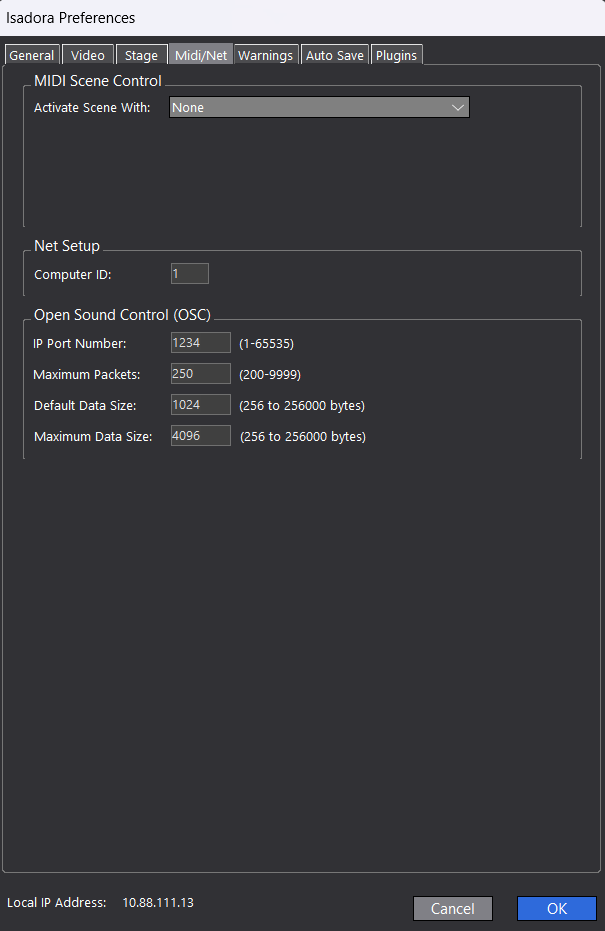The image size is (605, 931).
Task: Click the Default Data Size field
Action: pyautogui.click(x=200, y=405)
